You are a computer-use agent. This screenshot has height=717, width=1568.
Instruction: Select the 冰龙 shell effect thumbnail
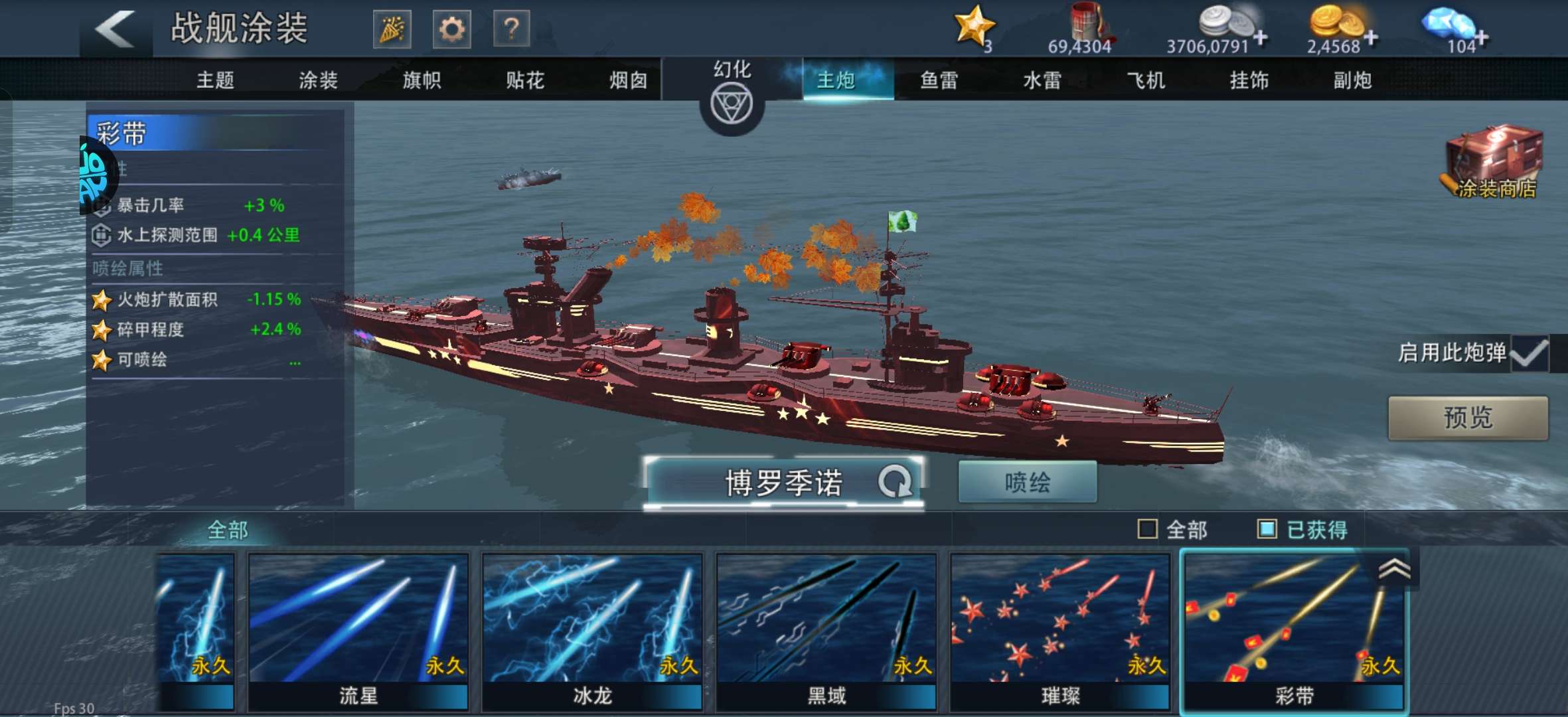pos(592,632)
